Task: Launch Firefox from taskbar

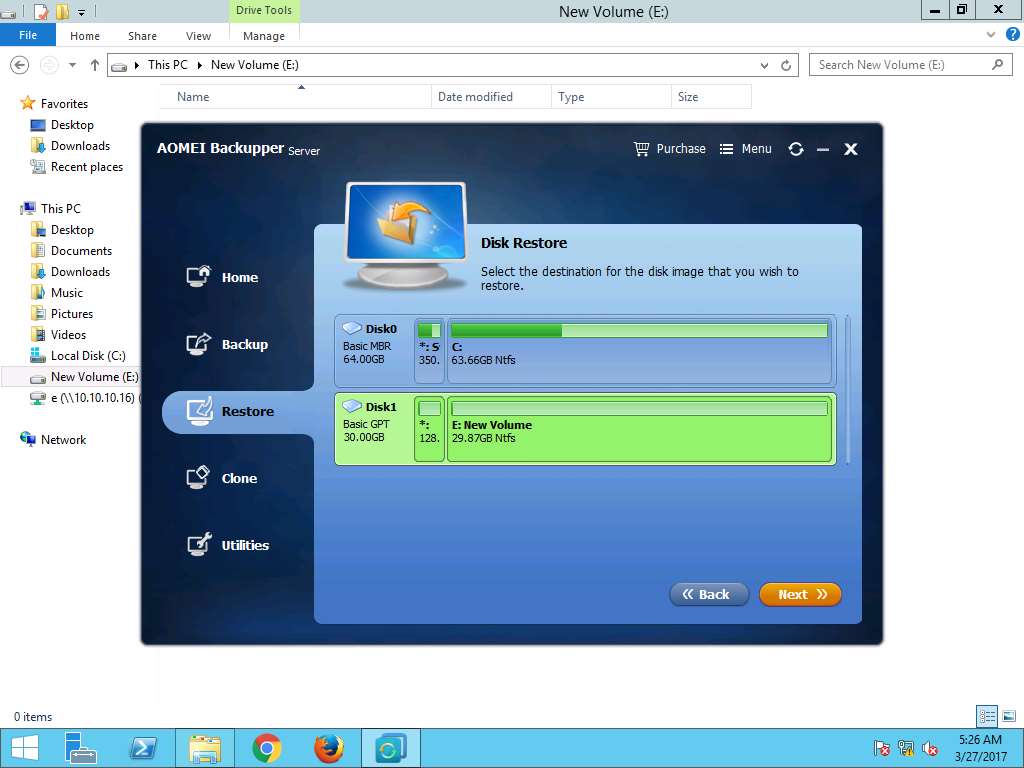Action: [328, 748]
